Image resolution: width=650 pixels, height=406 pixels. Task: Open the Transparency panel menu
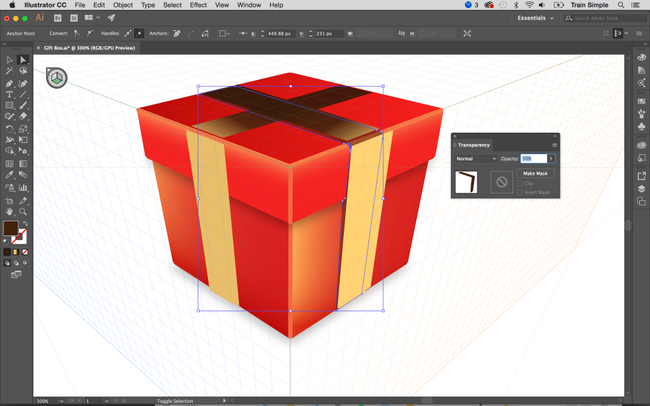click(554, 145)
